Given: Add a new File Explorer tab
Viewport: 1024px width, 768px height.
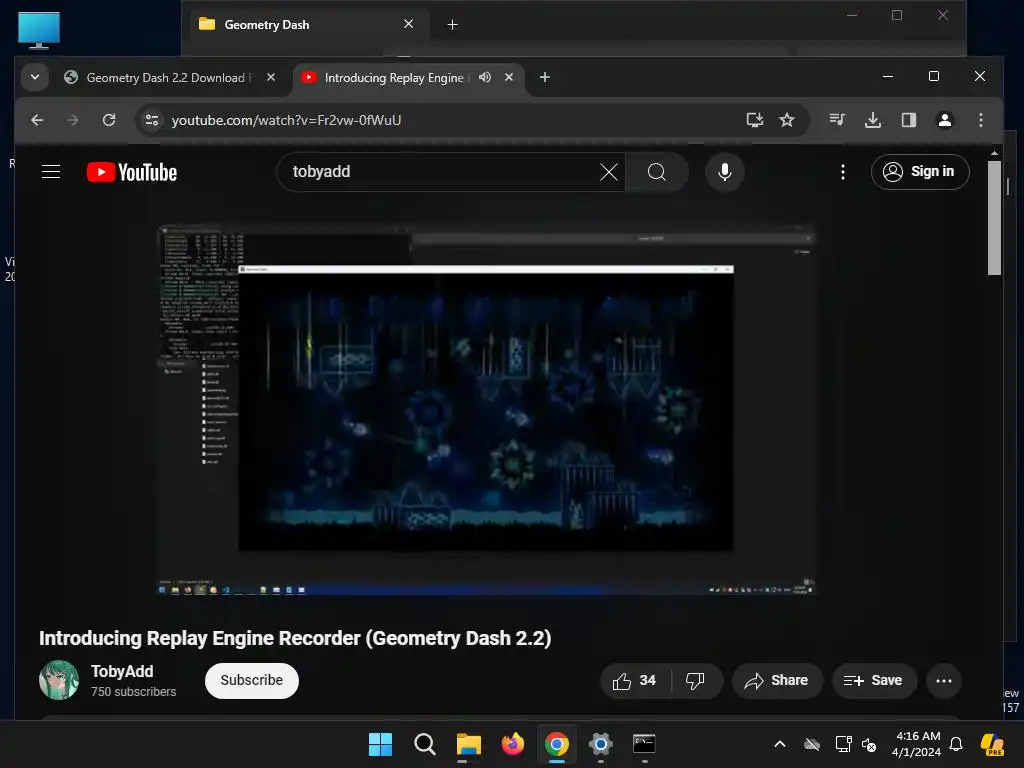Looking at the screenshot, I should pyautogui.click(x=453, y=25).
